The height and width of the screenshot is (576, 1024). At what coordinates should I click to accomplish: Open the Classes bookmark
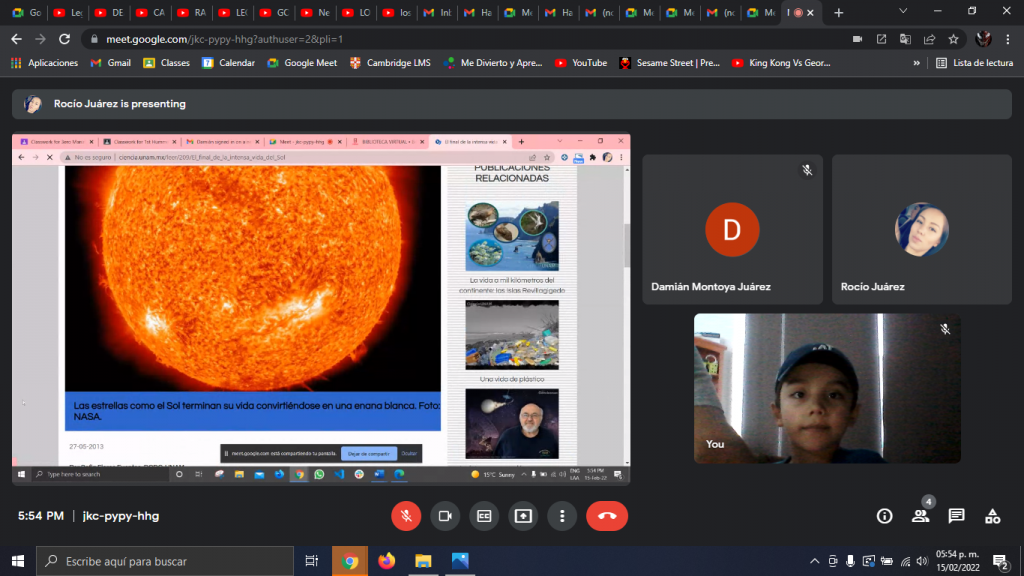click(x=166, y=63)
